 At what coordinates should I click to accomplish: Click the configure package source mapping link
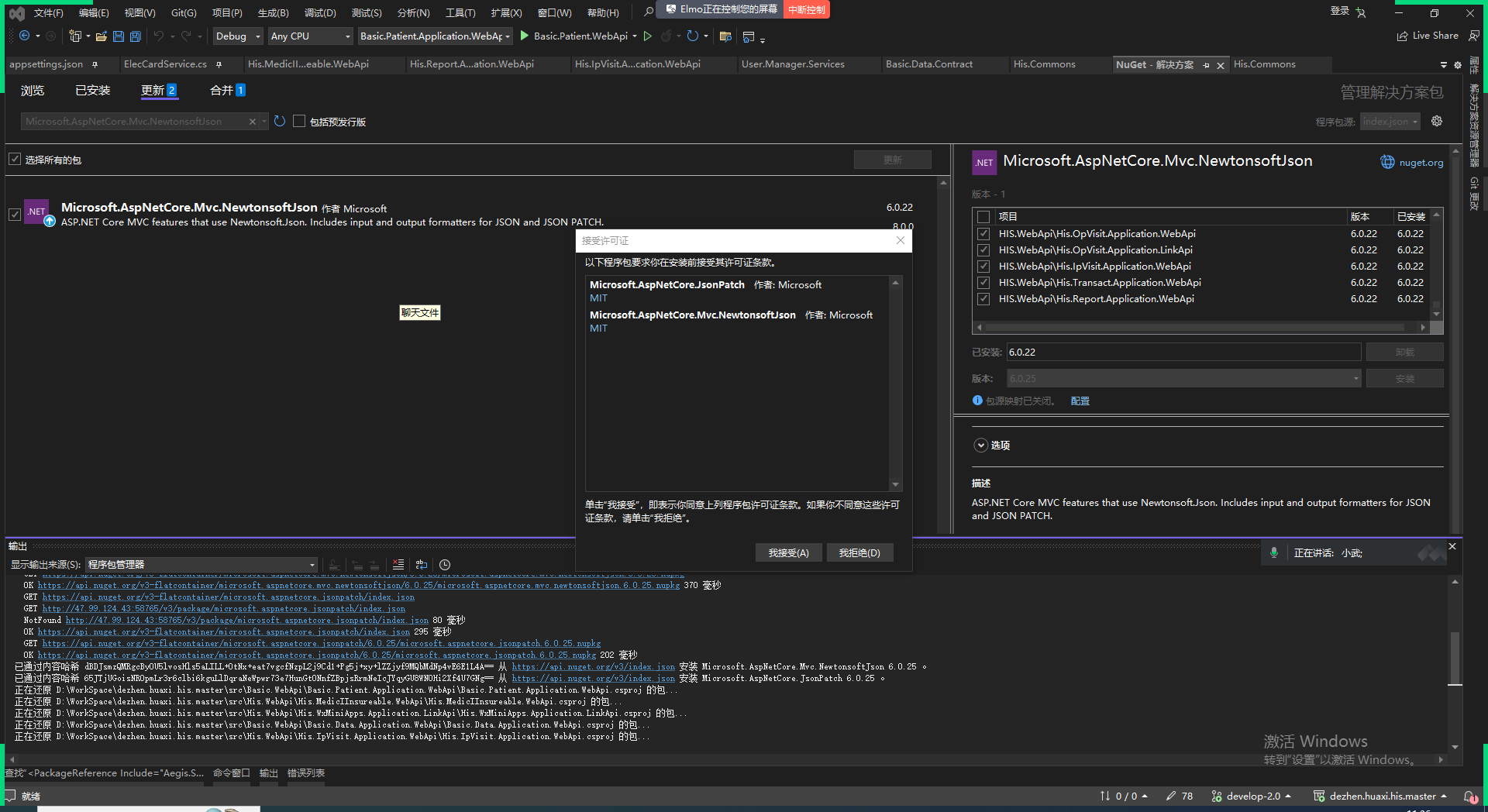click(x=1080, y=401)
